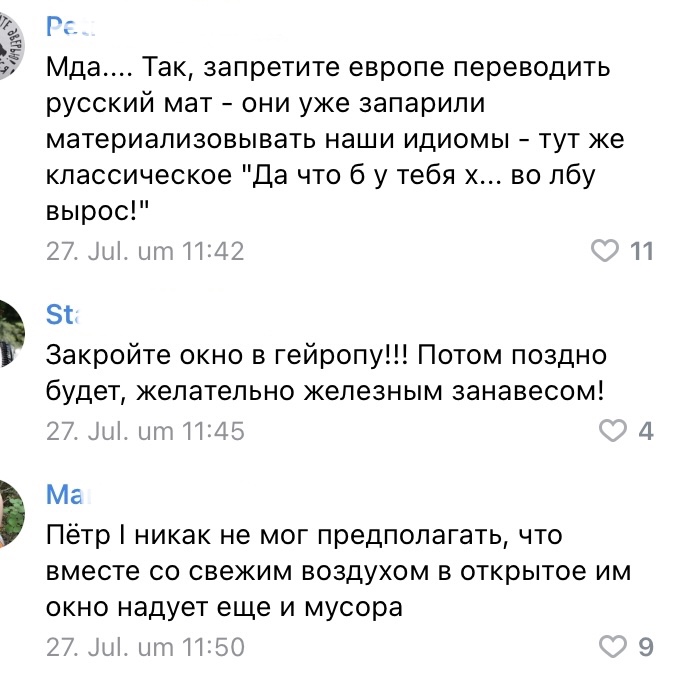Open profile name starting with 'Ma'

pos(68,495)
